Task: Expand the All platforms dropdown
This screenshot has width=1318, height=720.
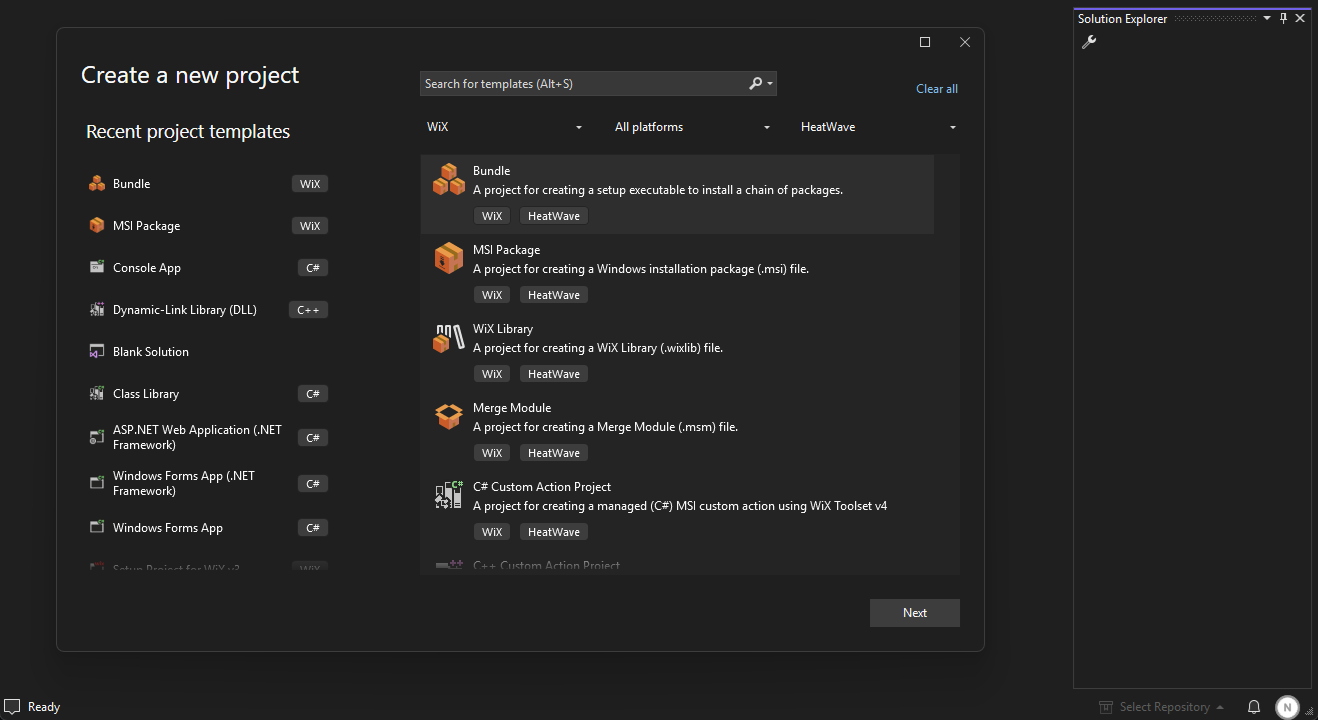Action: pos(692,127)
